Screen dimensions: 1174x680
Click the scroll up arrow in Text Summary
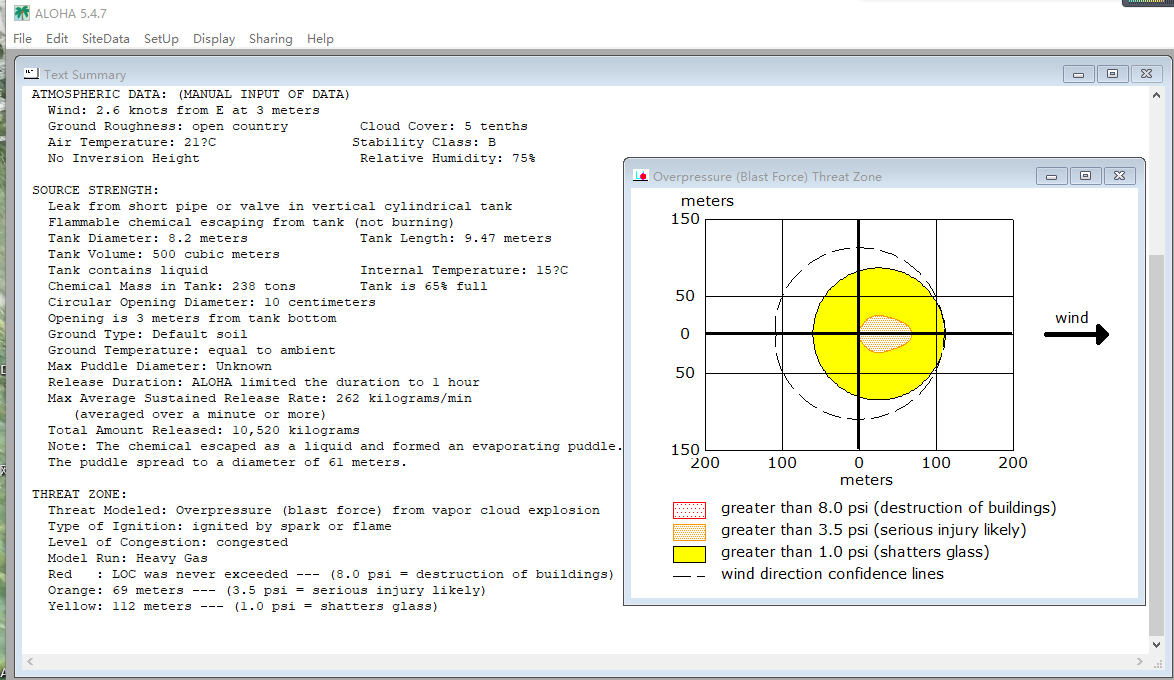(x=1157, y=96)
